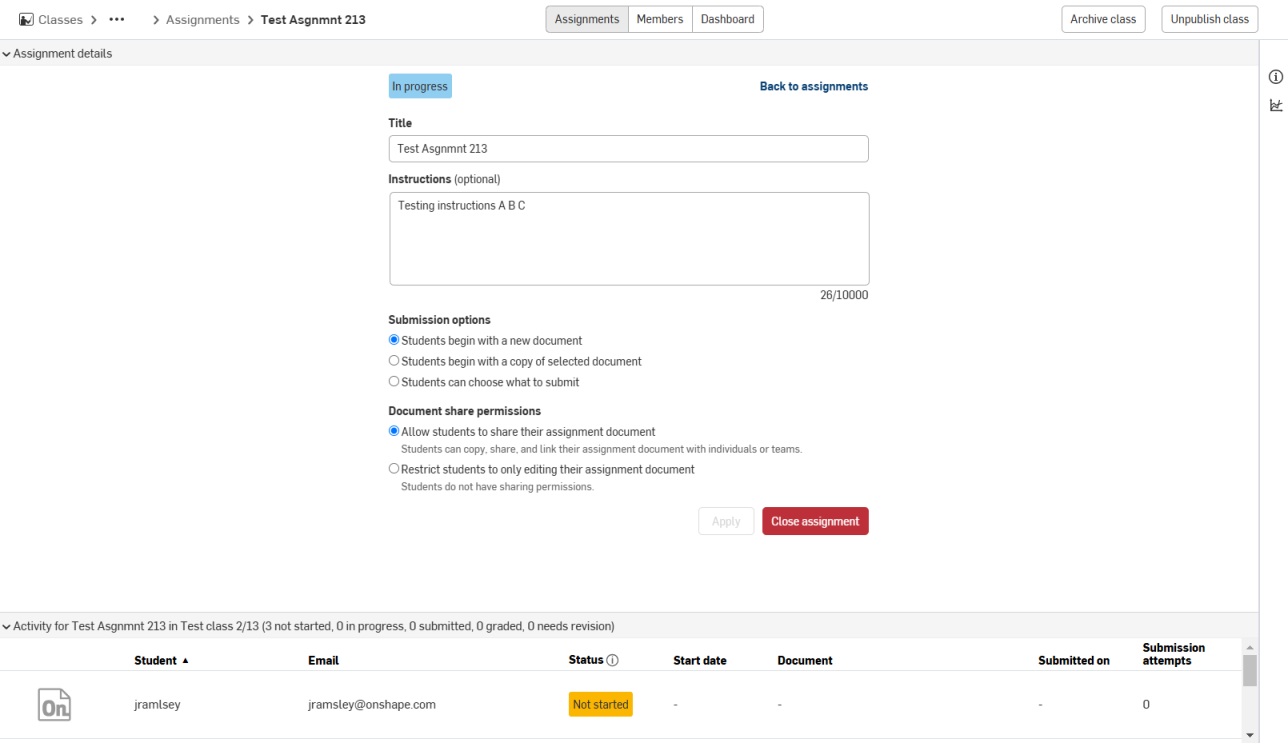Open the info panel icon on right sidebar
Image resolution: width=1288 pixels, height=743 pixels.
click(1276, 77)
